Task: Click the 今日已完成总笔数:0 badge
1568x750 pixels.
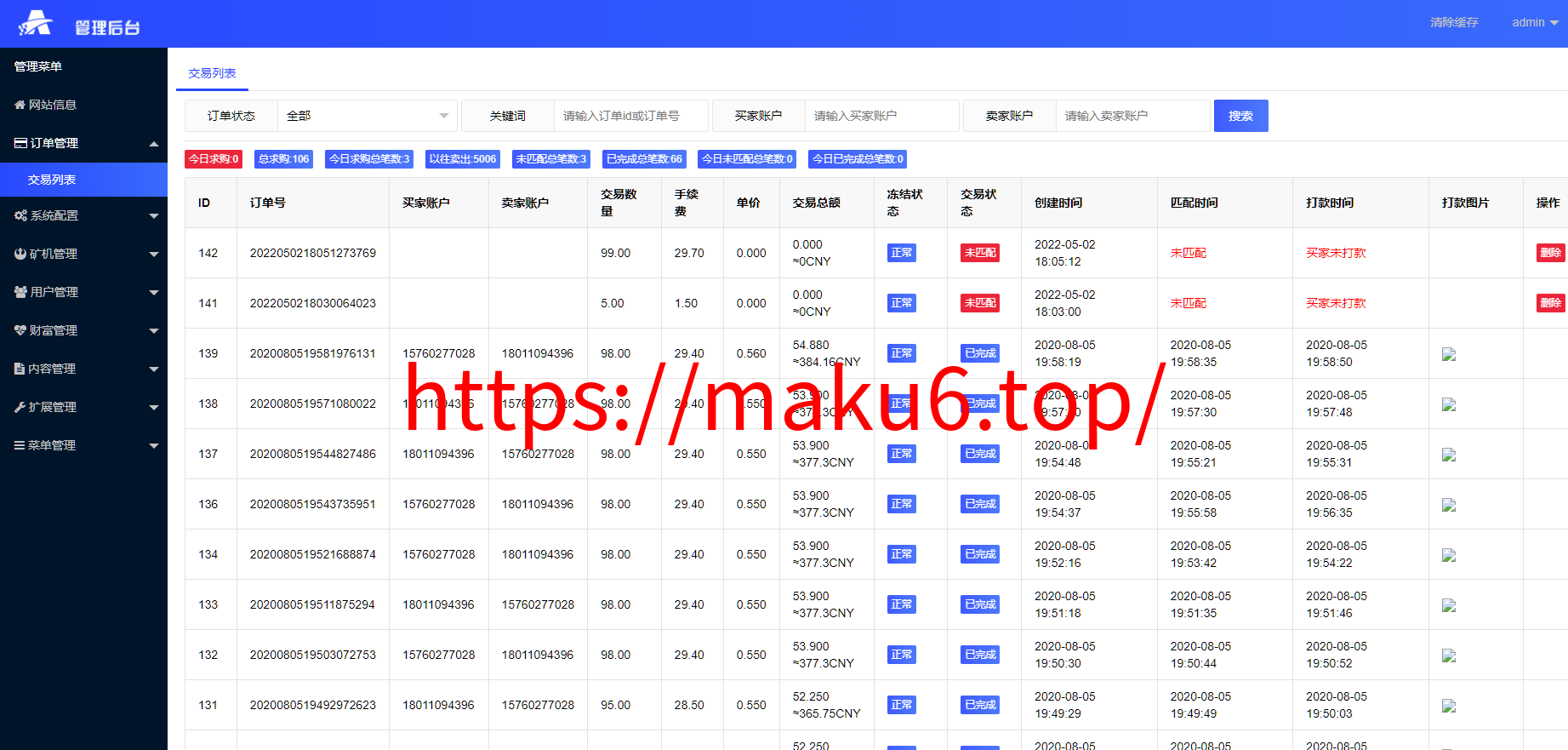Action: pos(858,159)
